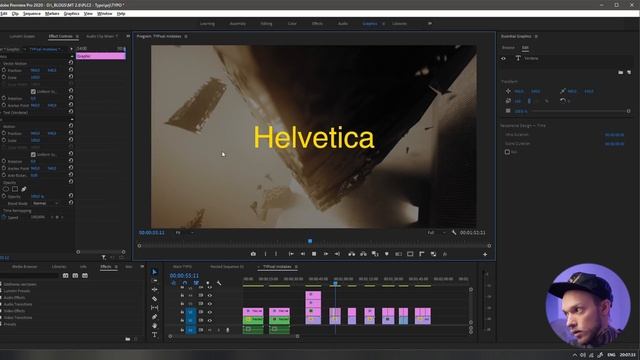
Task: Select the rectangle mask tool under Opacity
Action: click(15, 189)
